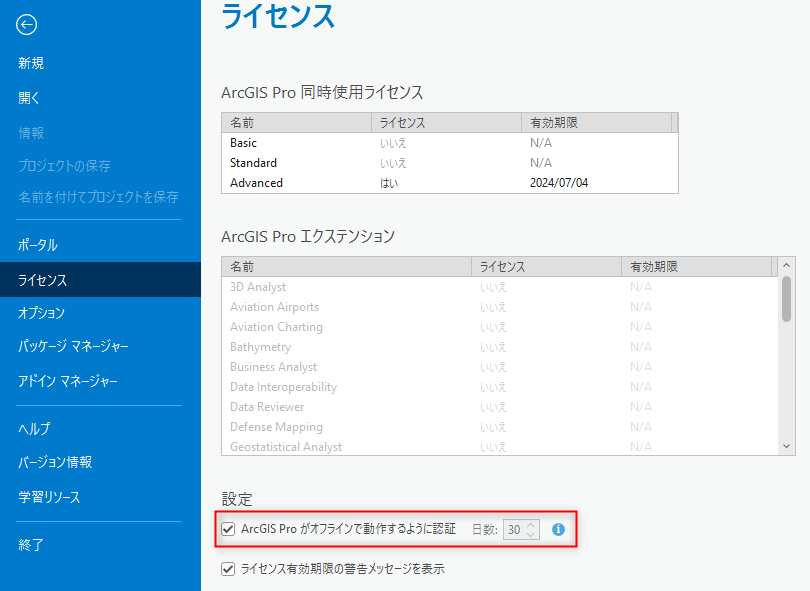Click the Data Reviewer extension row
The width and height of the screenshot is (810, 591).
pyautogui.click(x=500, y=407)
